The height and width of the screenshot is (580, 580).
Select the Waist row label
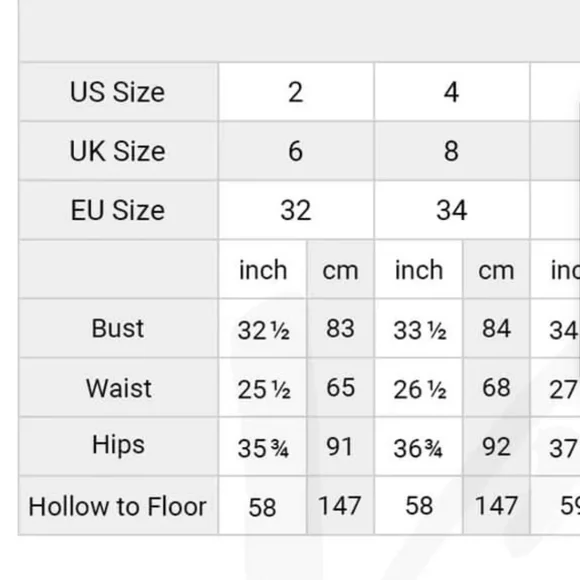[x=118, y=388]
